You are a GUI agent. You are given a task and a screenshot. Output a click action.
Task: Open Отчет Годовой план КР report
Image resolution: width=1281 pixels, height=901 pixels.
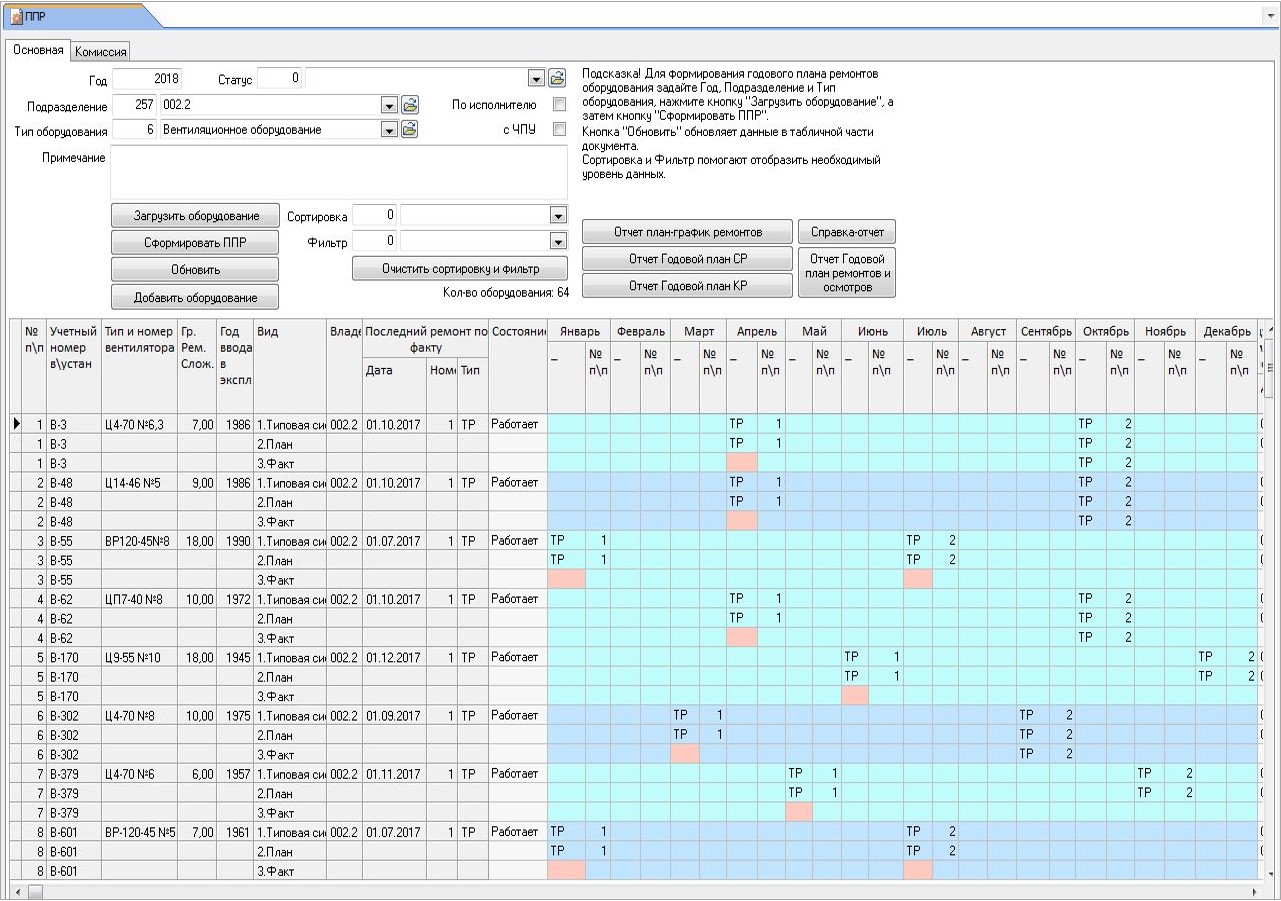point(687,286)
